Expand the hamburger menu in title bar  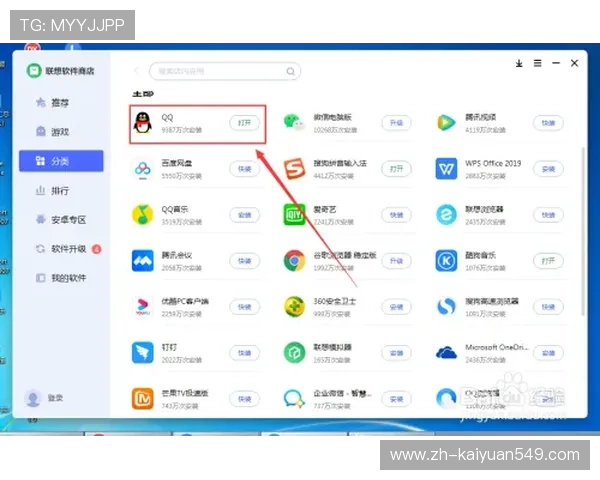pos(538,63)
